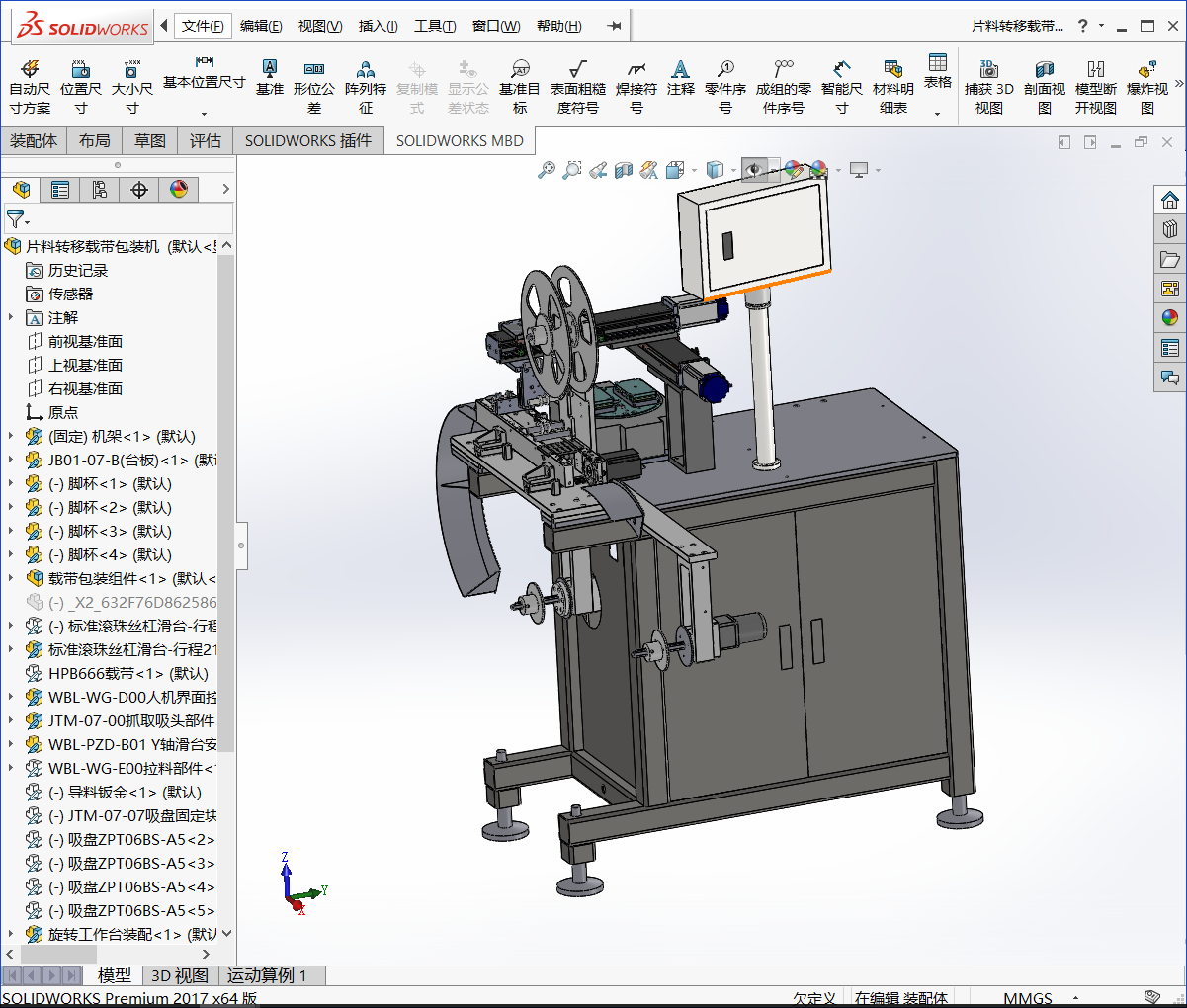Image resolution: width=1187 pixels, height=1008 pixels.
Task: Open the 基本位置尺寸 dropdown arrow
Action: [205, 114]
